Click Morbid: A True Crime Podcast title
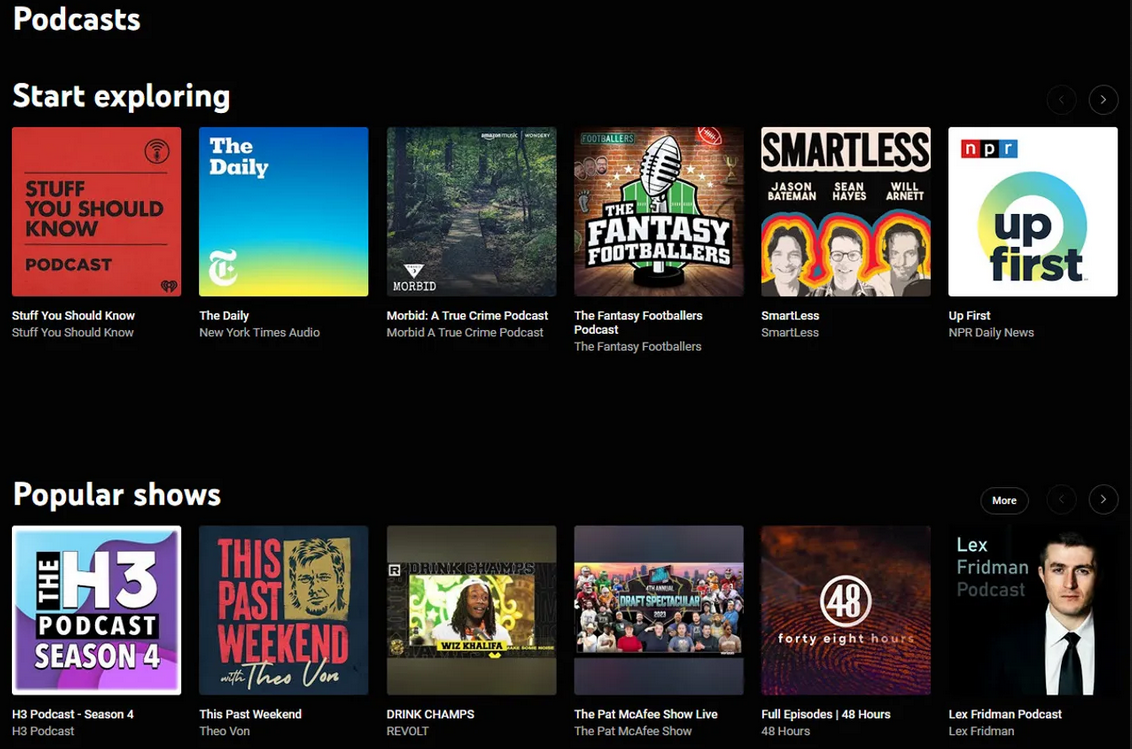This screenshot has height=749, width=1132. tap(467, 316)
